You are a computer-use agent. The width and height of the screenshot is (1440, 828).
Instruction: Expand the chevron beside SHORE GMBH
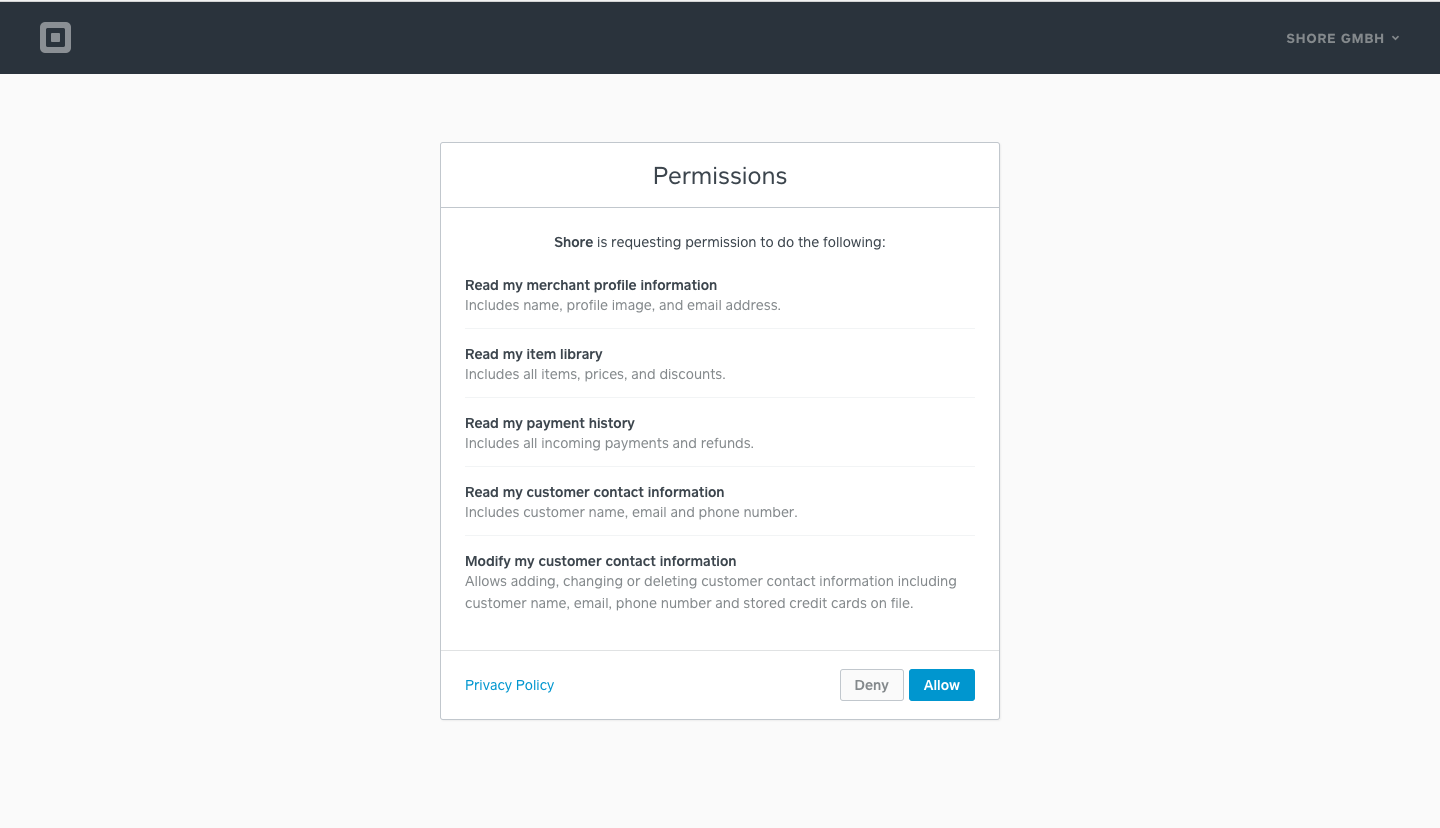[x=1395, y=38]
